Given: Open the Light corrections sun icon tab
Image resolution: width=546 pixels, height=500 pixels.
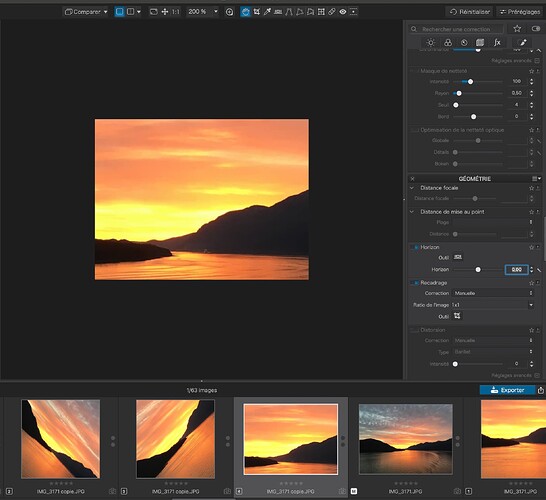Looking at the screenshot, I should [431, 43].
